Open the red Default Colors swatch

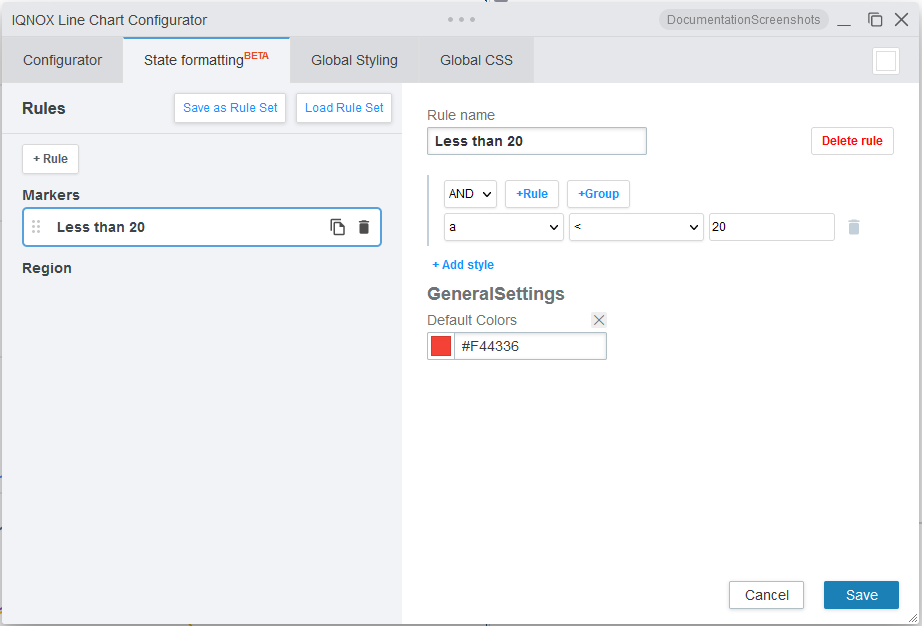pyautogui.click(x=441, y=346)
